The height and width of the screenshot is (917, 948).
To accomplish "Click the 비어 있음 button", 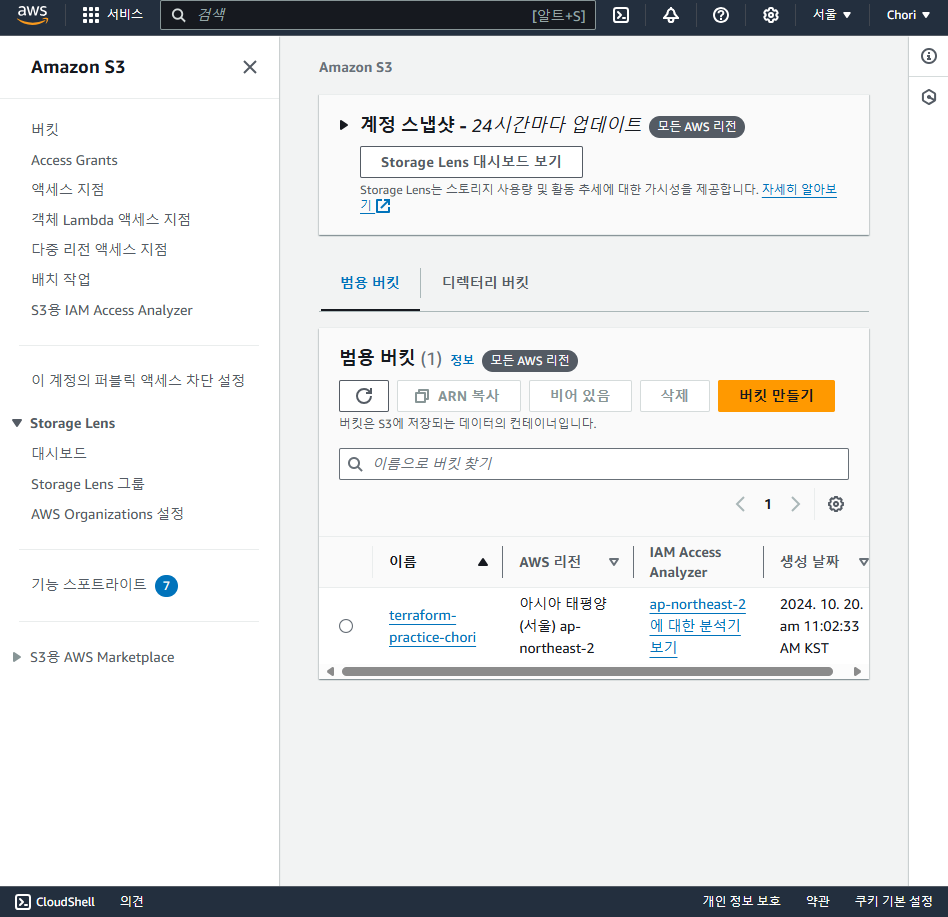I will pyautogui.click(x=580, y=396).
